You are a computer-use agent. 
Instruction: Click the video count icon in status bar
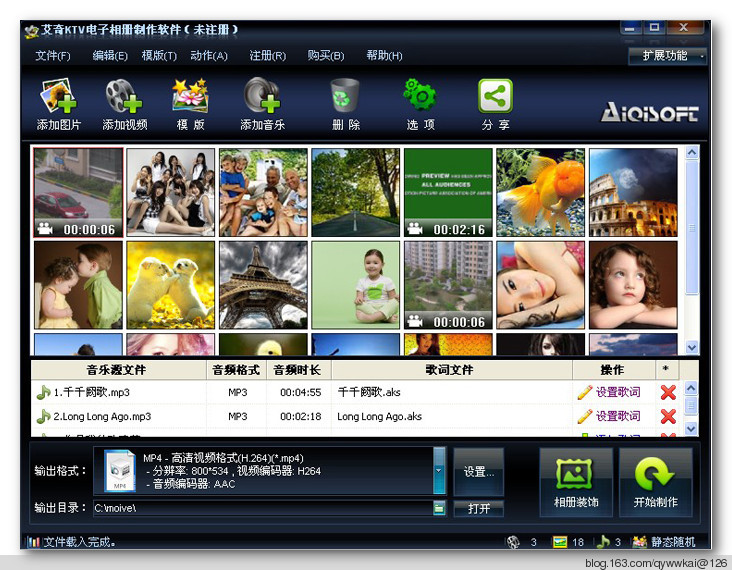(513, 542)
